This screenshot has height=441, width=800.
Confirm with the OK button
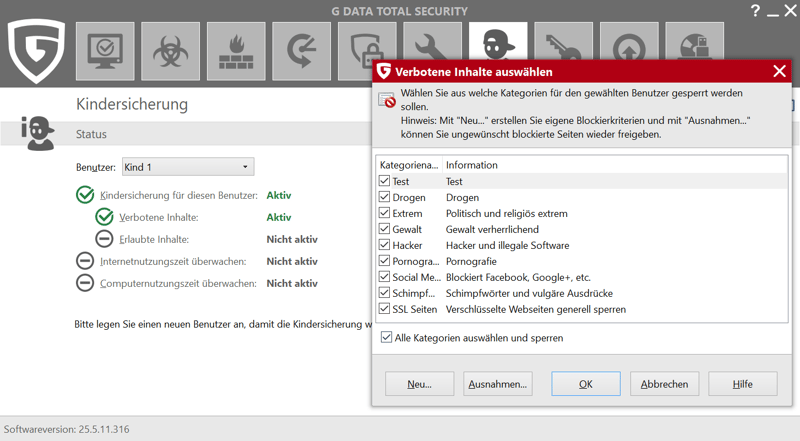(x=586, y=384)
